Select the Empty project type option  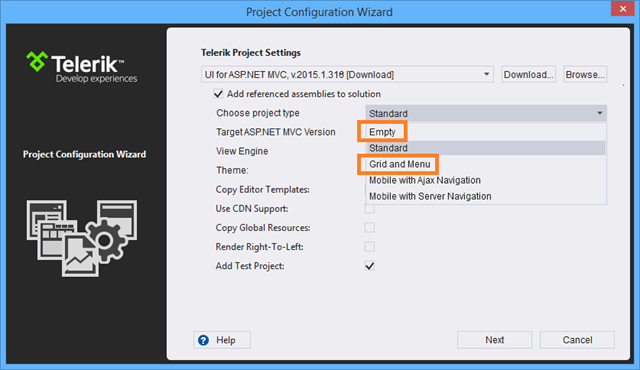click(486, 132)
